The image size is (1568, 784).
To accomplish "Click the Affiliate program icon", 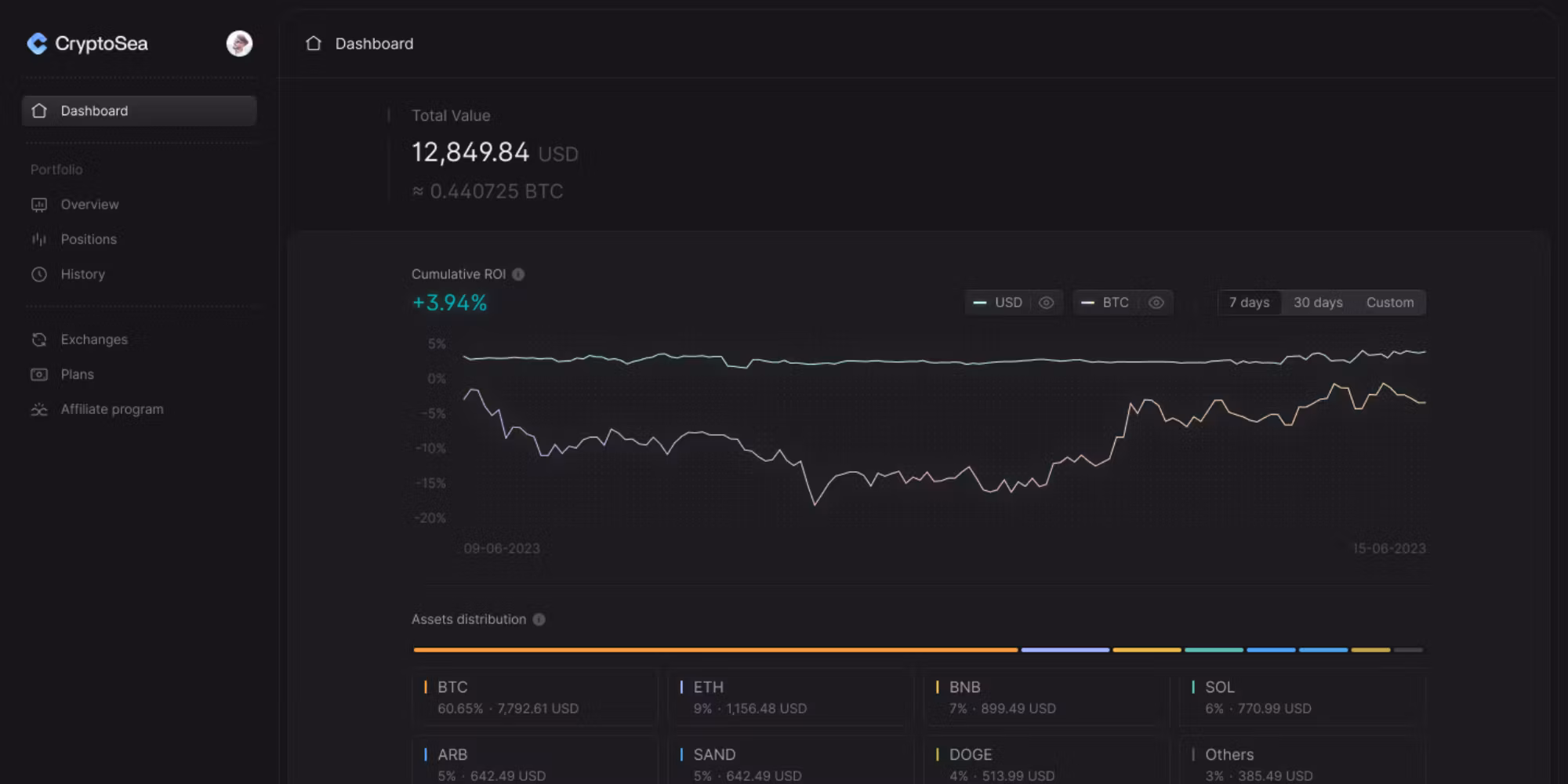I will point(39,409).
